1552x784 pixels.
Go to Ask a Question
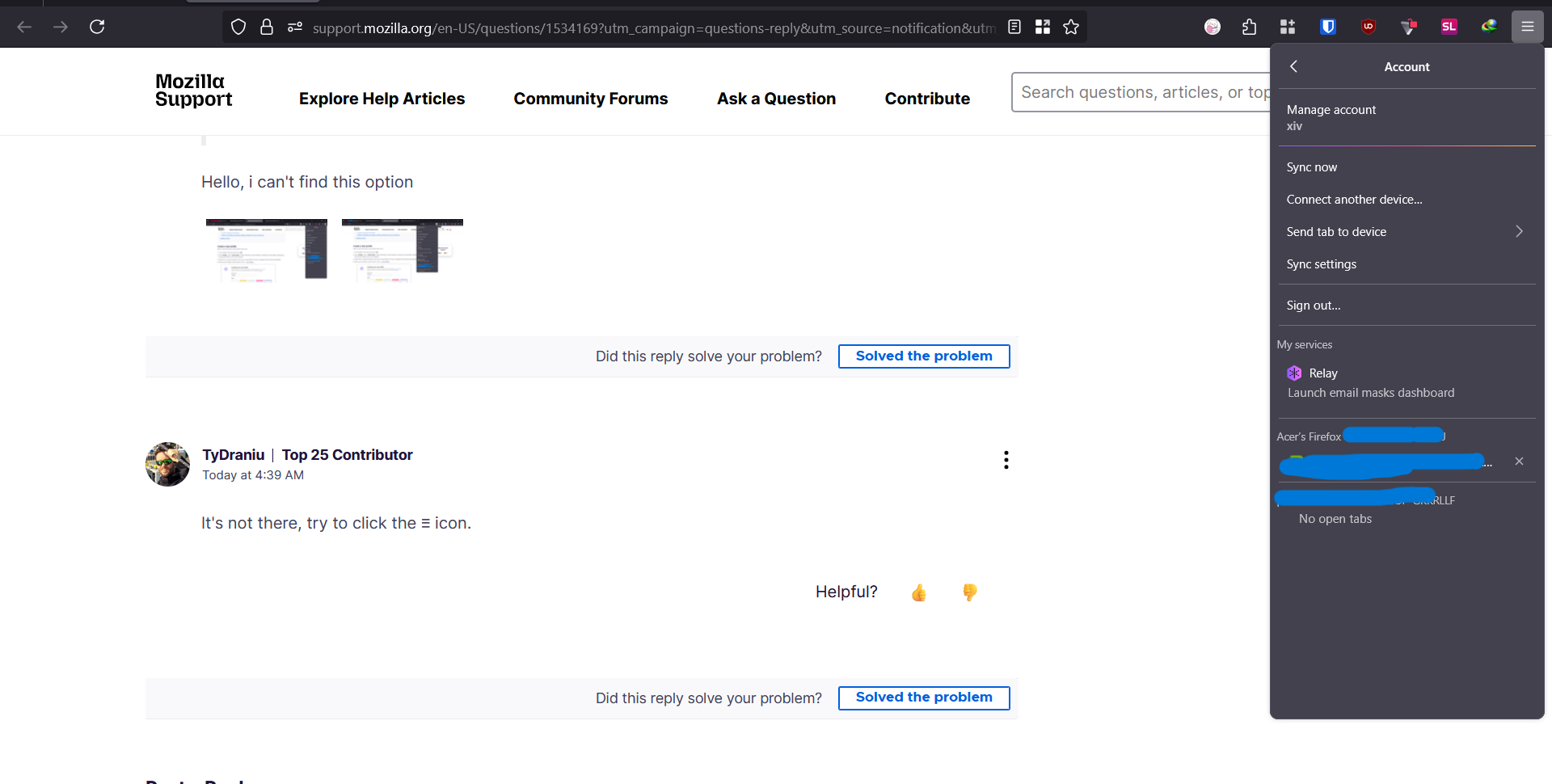point(776,99)
